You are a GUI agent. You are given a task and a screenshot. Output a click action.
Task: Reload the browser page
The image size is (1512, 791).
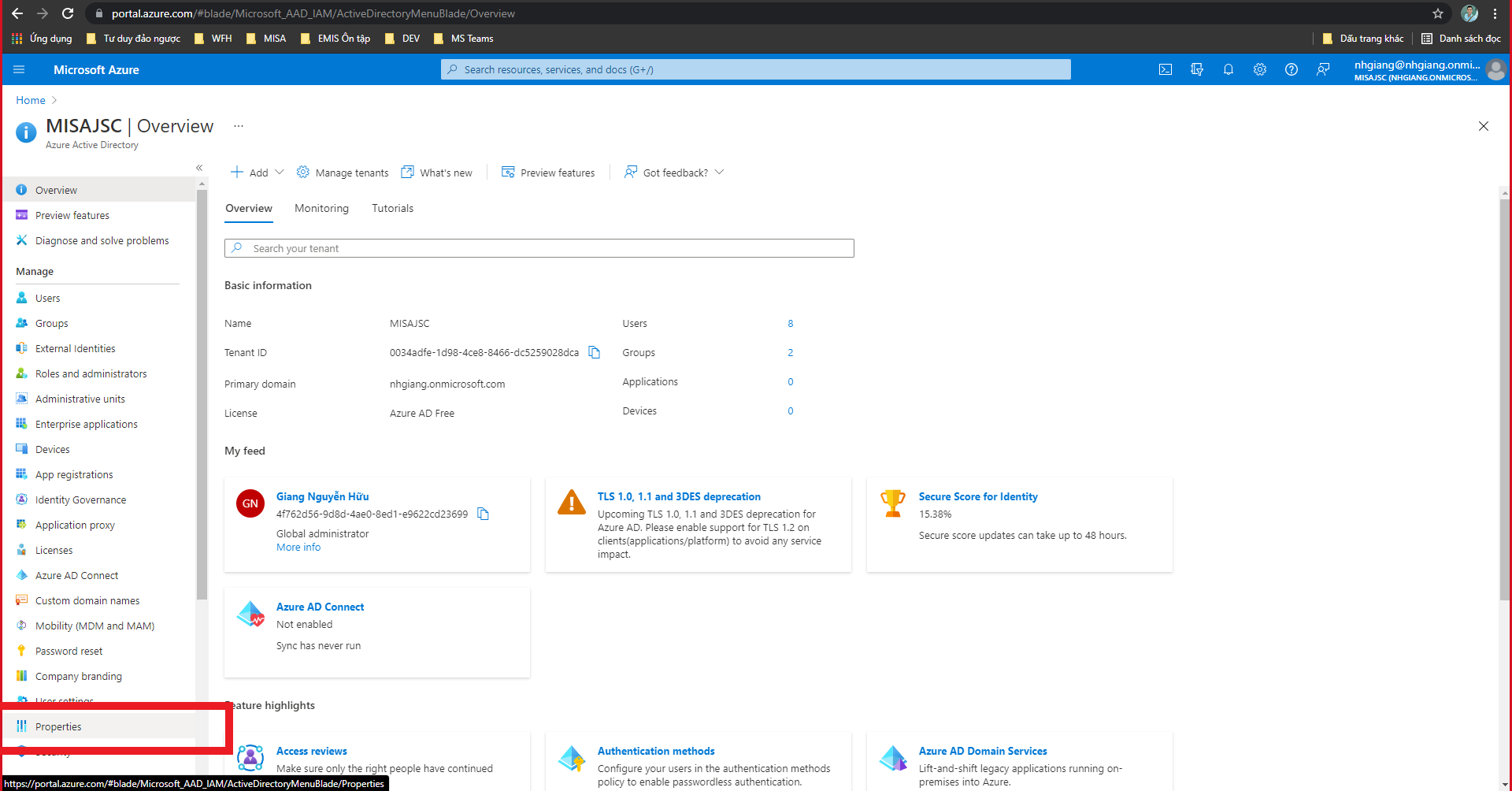coord(68,13)
